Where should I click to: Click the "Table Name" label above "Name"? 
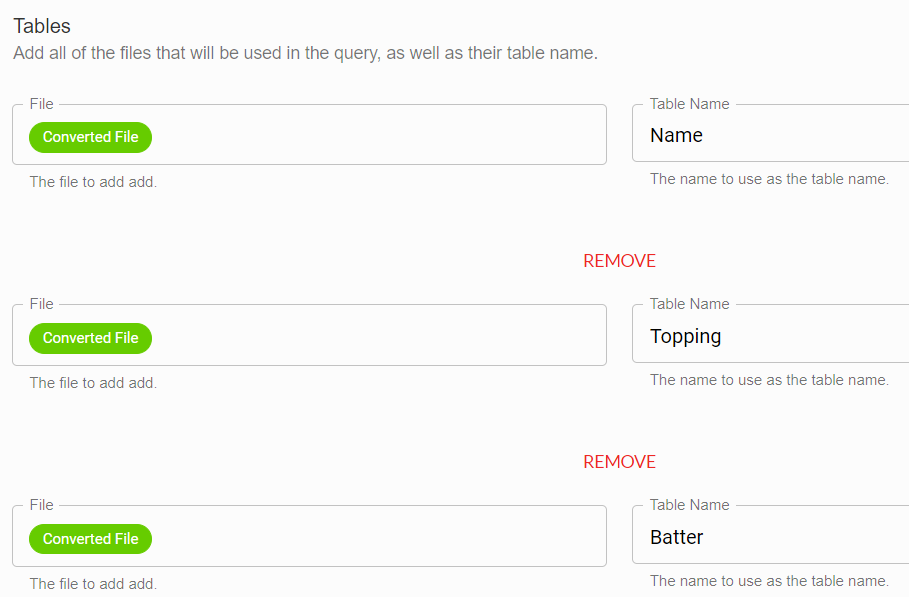pos(689,104)
